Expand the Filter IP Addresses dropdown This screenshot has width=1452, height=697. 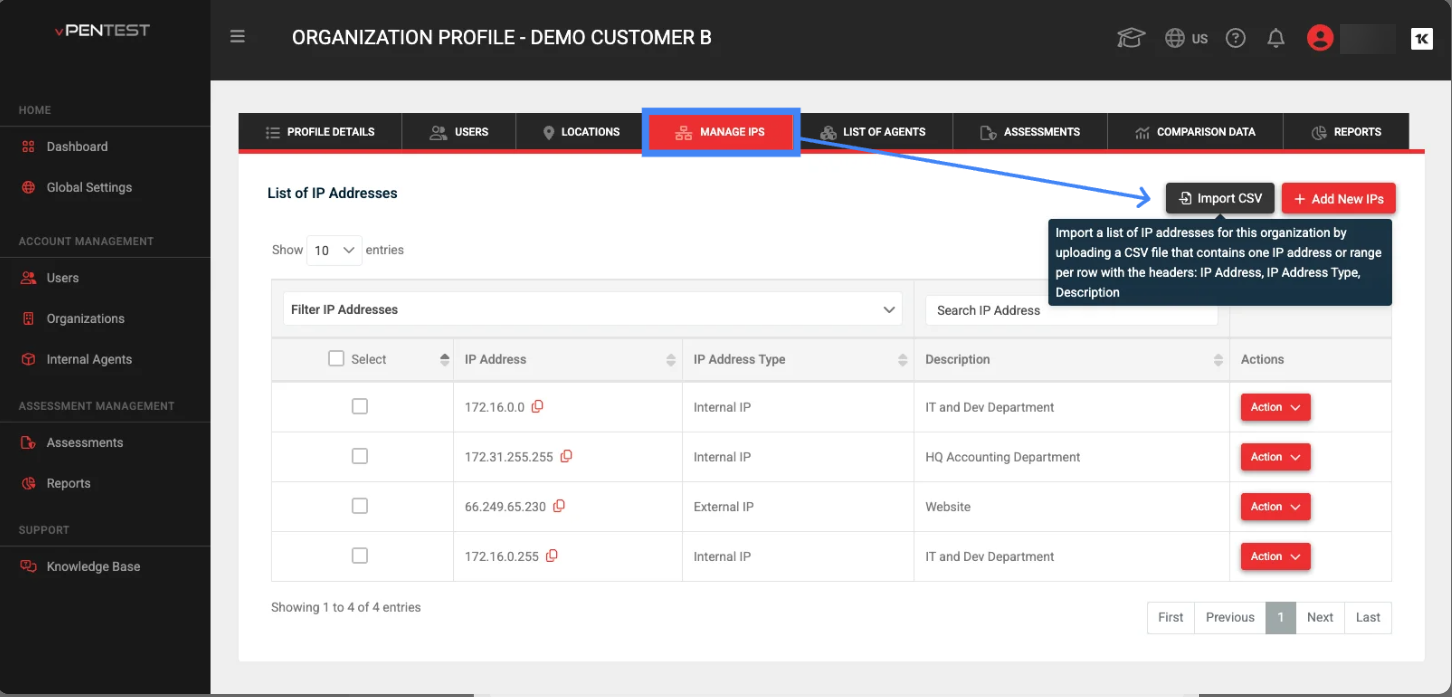pos(592,310)
